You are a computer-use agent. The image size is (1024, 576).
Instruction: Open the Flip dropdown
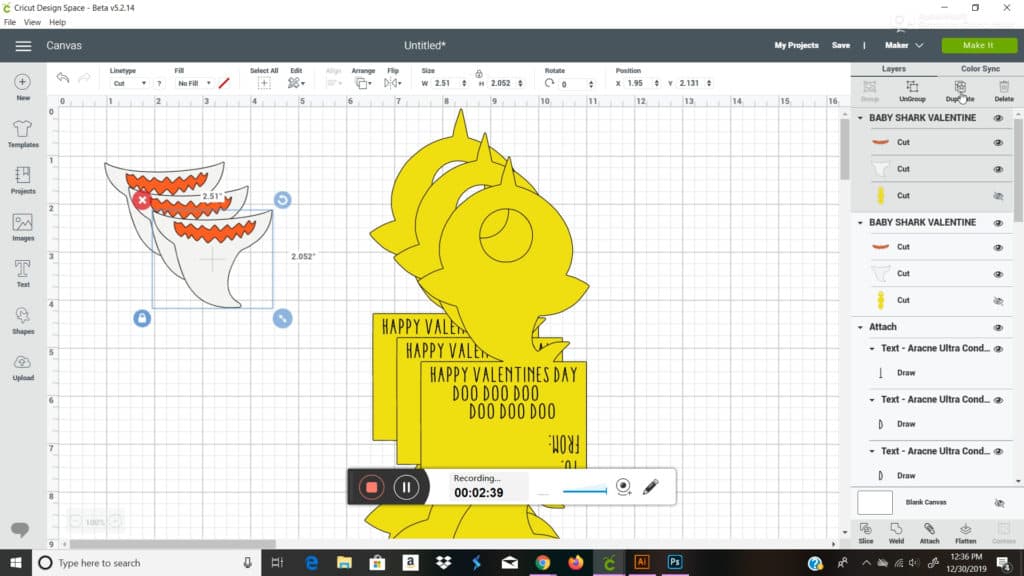tap(392, 83)
